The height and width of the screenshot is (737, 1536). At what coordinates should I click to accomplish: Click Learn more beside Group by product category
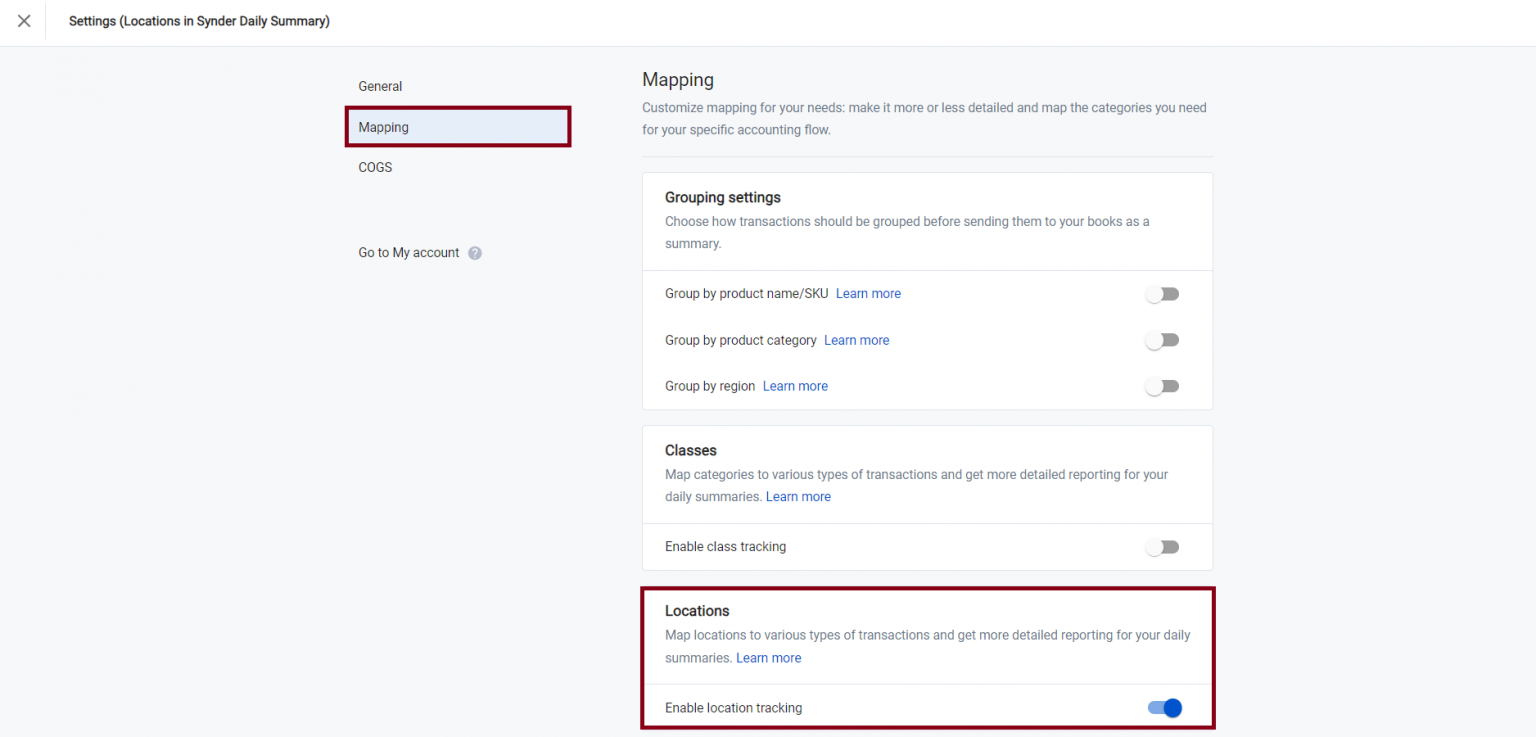(856, 340)
